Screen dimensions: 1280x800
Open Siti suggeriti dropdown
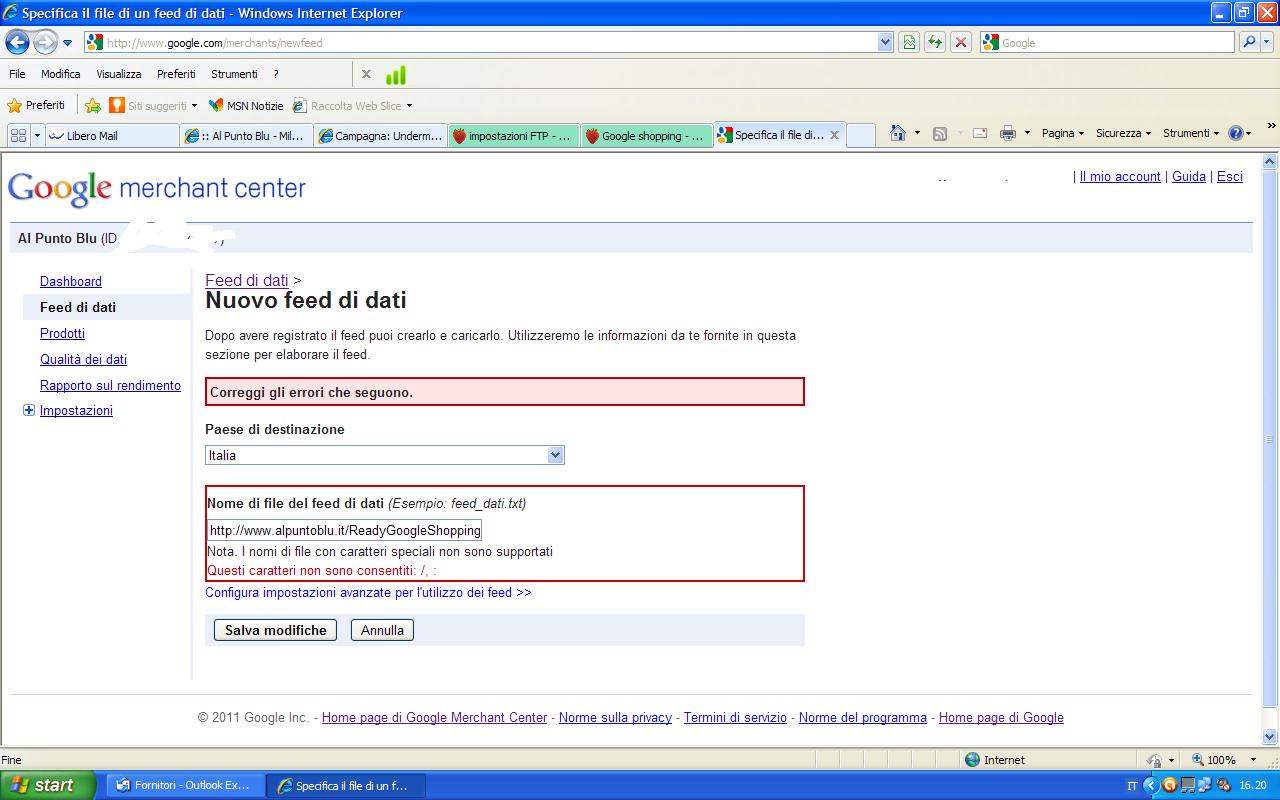click(154, 105)
